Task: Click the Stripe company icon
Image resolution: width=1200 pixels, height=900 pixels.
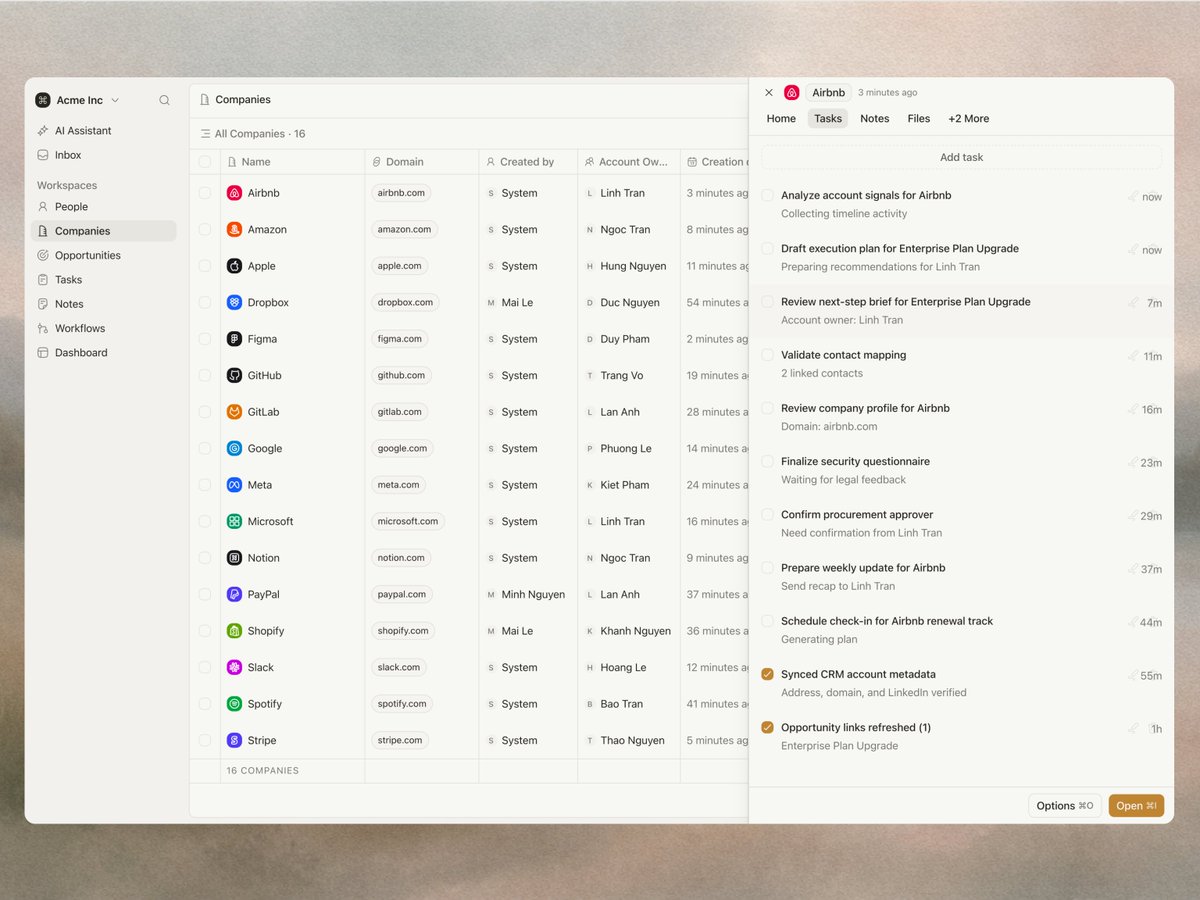Action: point(234,741)
